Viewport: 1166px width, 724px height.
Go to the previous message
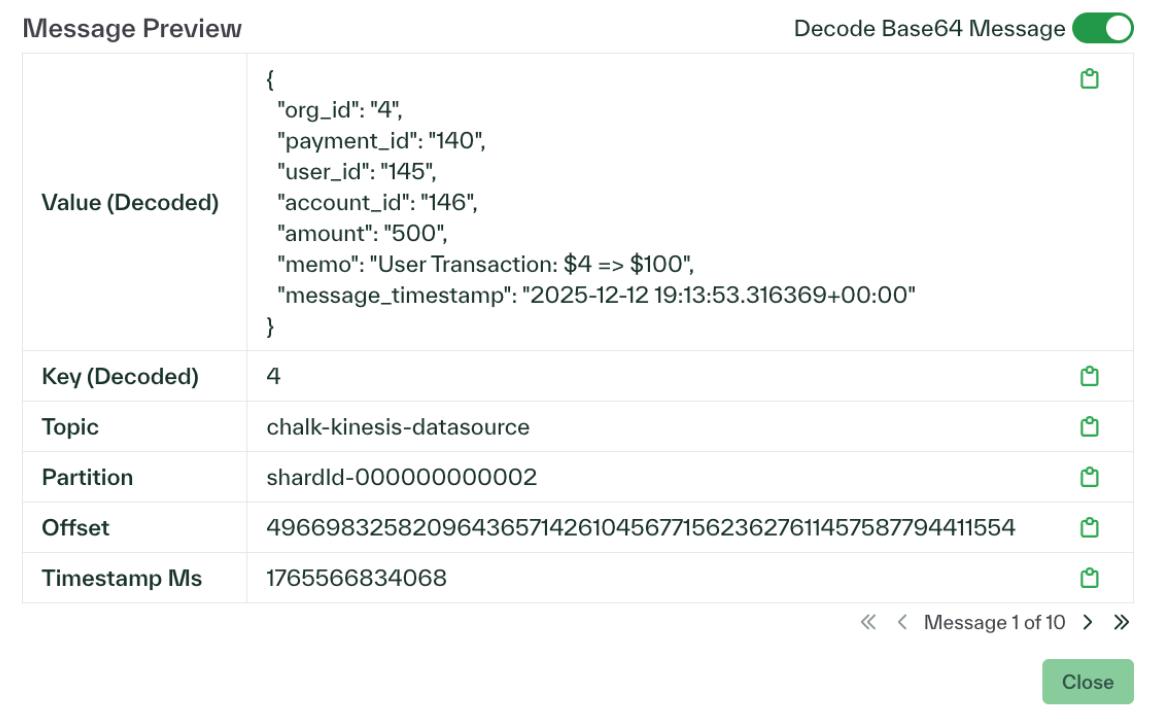tap(901, 622)
